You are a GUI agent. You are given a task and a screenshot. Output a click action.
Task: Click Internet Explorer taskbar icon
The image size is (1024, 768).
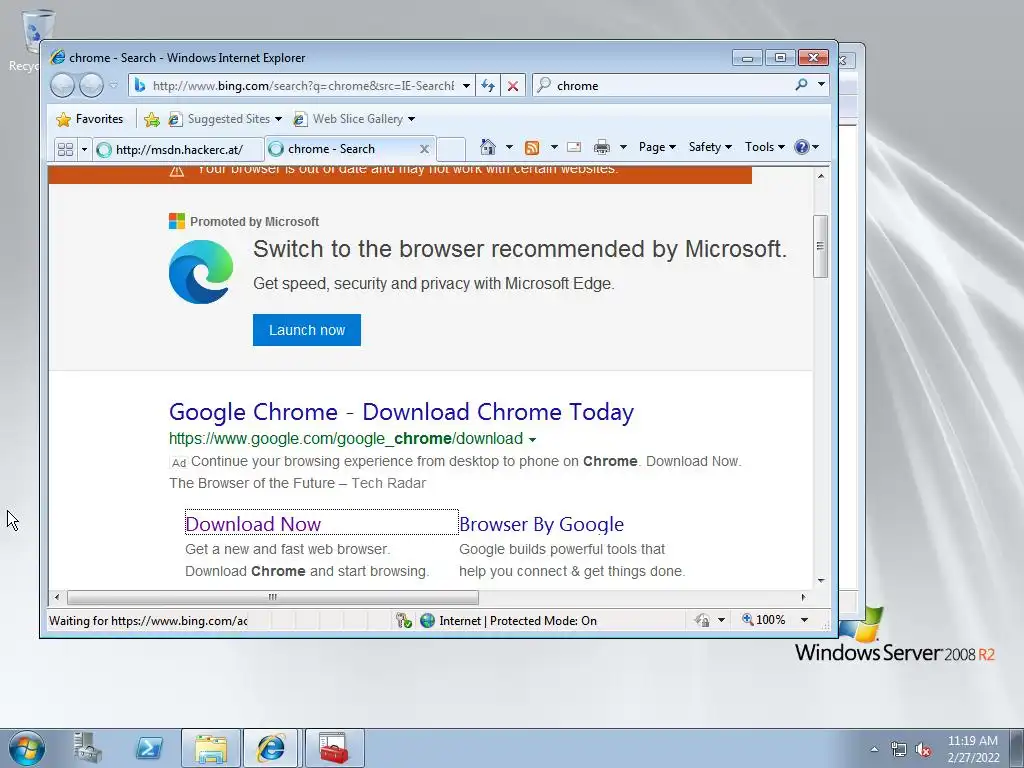271,748
